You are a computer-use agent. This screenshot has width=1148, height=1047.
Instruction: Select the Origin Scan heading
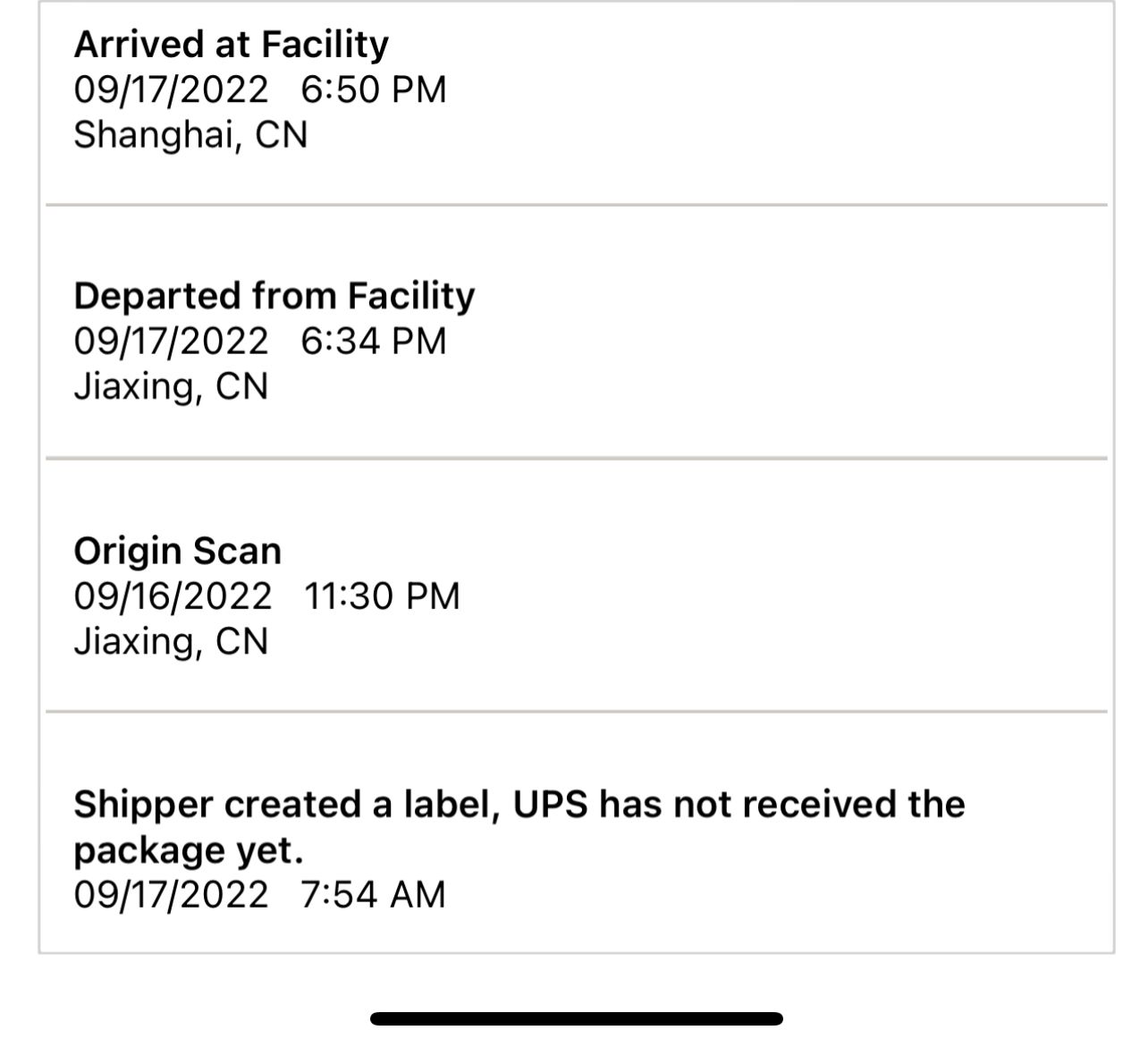[x=177, y=551]
